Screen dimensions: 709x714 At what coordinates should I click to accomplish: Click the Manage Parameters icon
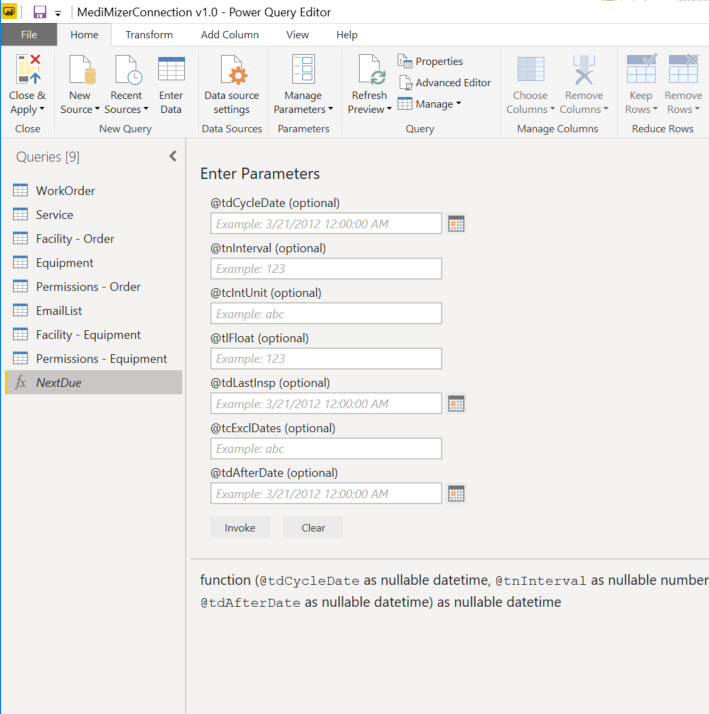pos(303,69)
